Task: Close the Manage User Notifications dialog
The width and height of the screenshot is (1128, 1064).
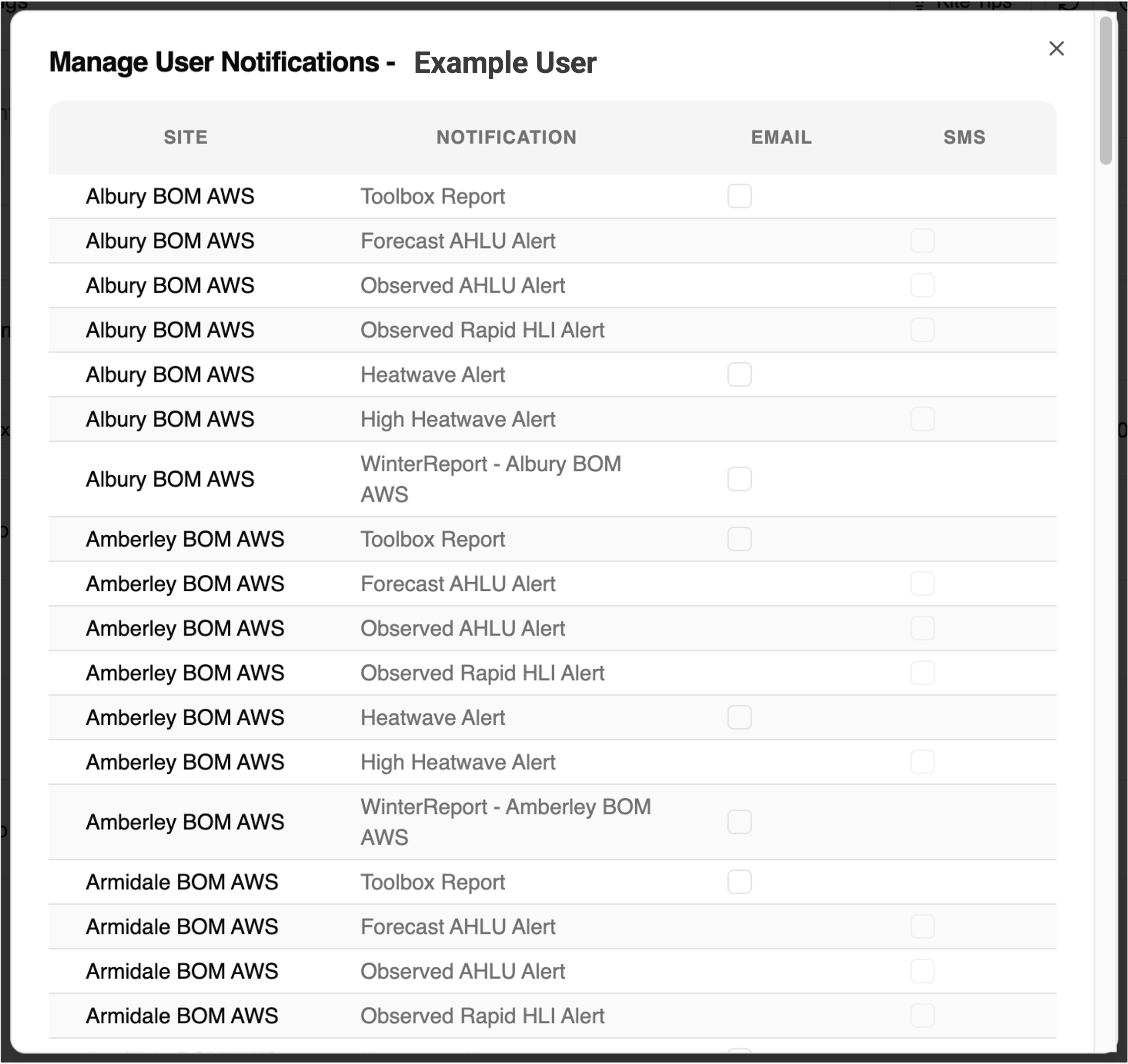Action: click(1056, 48)
